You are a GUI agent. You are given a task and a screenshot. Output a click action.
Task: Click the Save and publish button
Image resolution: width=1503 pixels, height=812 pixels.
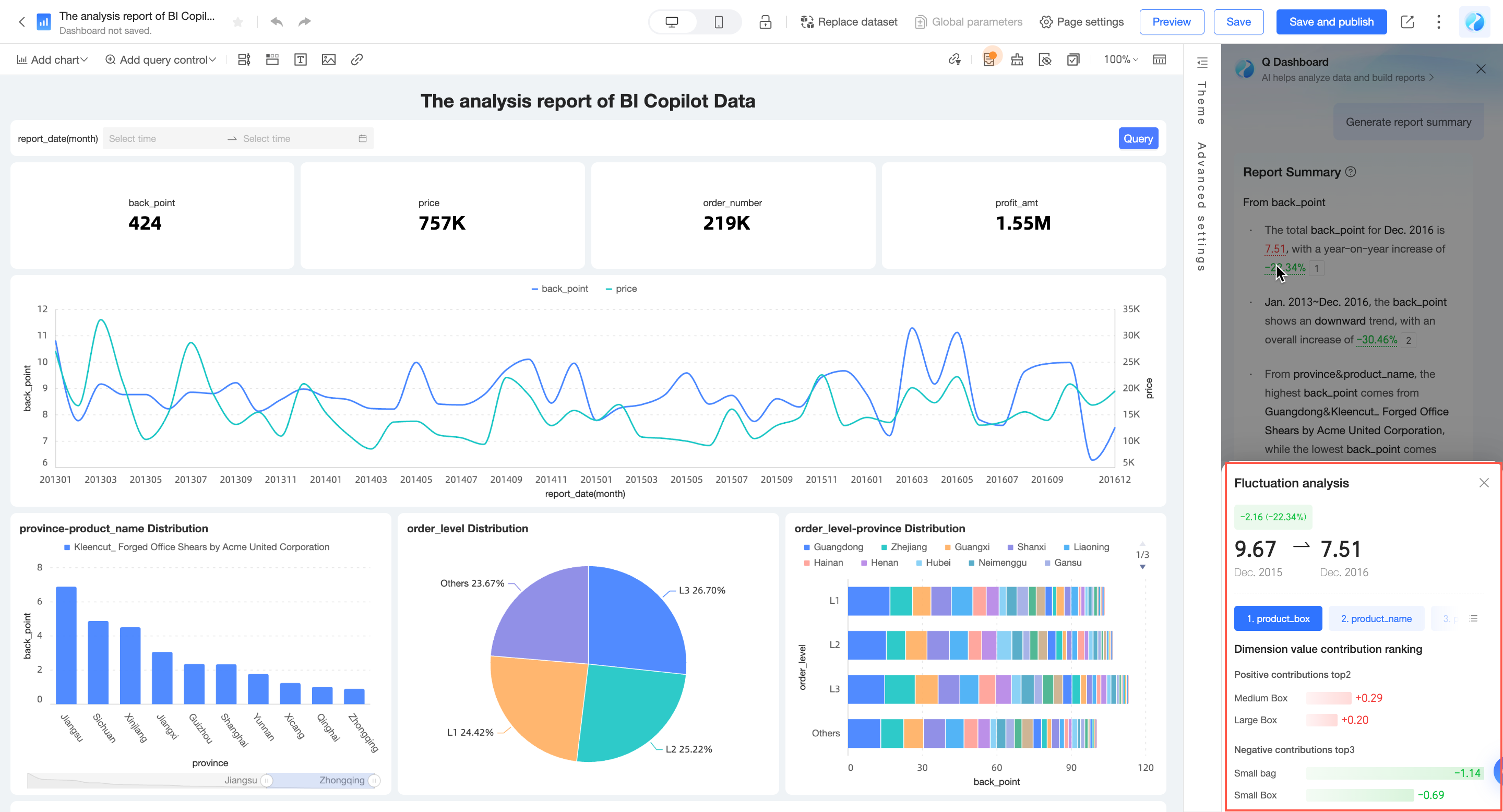[1331, 22]
